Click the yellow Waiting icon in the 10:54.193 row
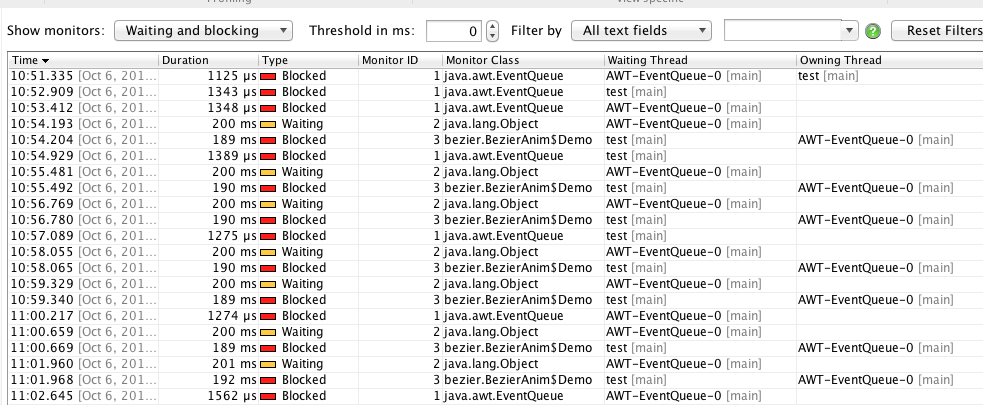Viewport: 983px width, 405px height. click(x=268, y=124)
